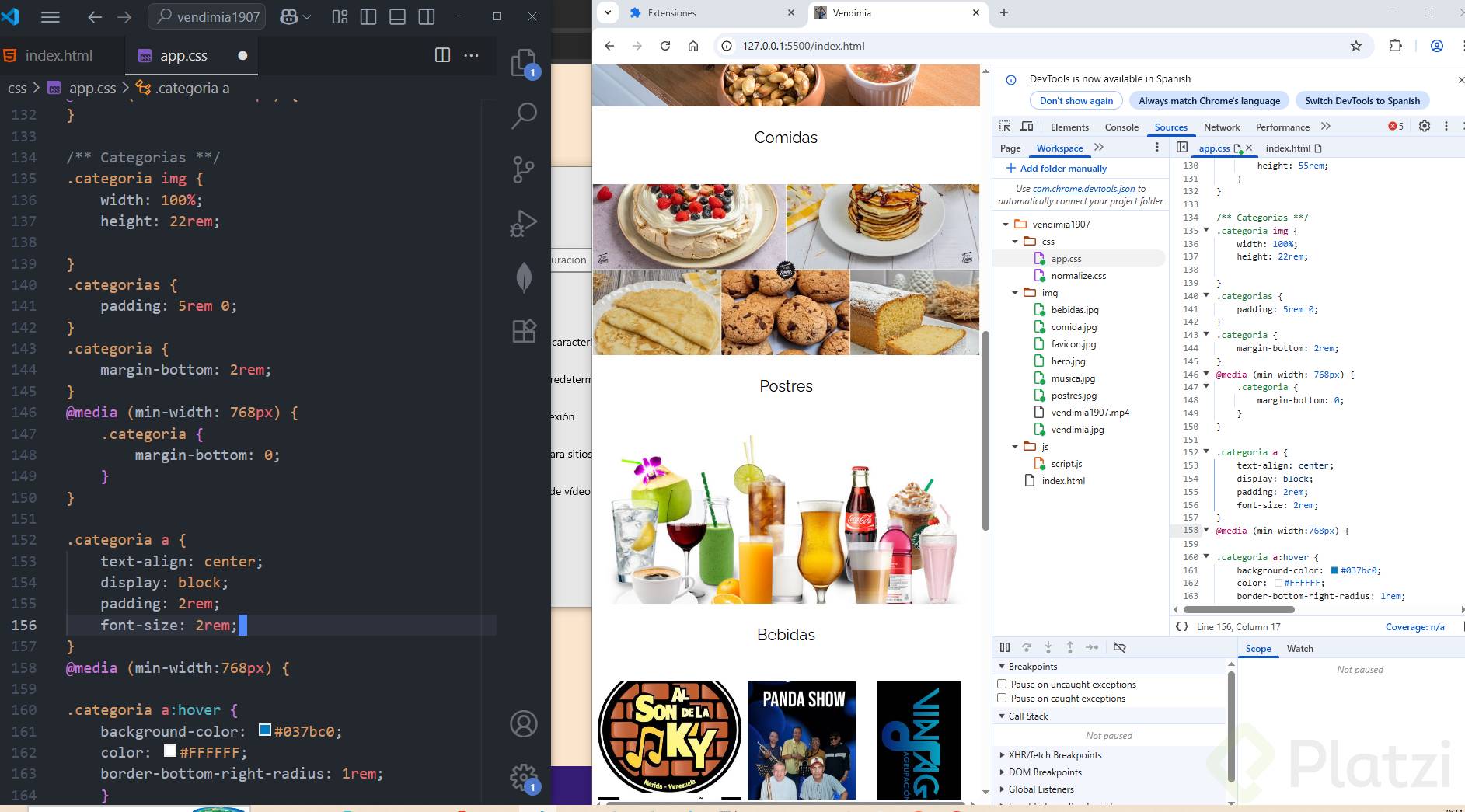Image resolution: width=1465 pixels, height=812 pixels.
Task: Switch to the index.html tab in VS Code
Action: 59,55
